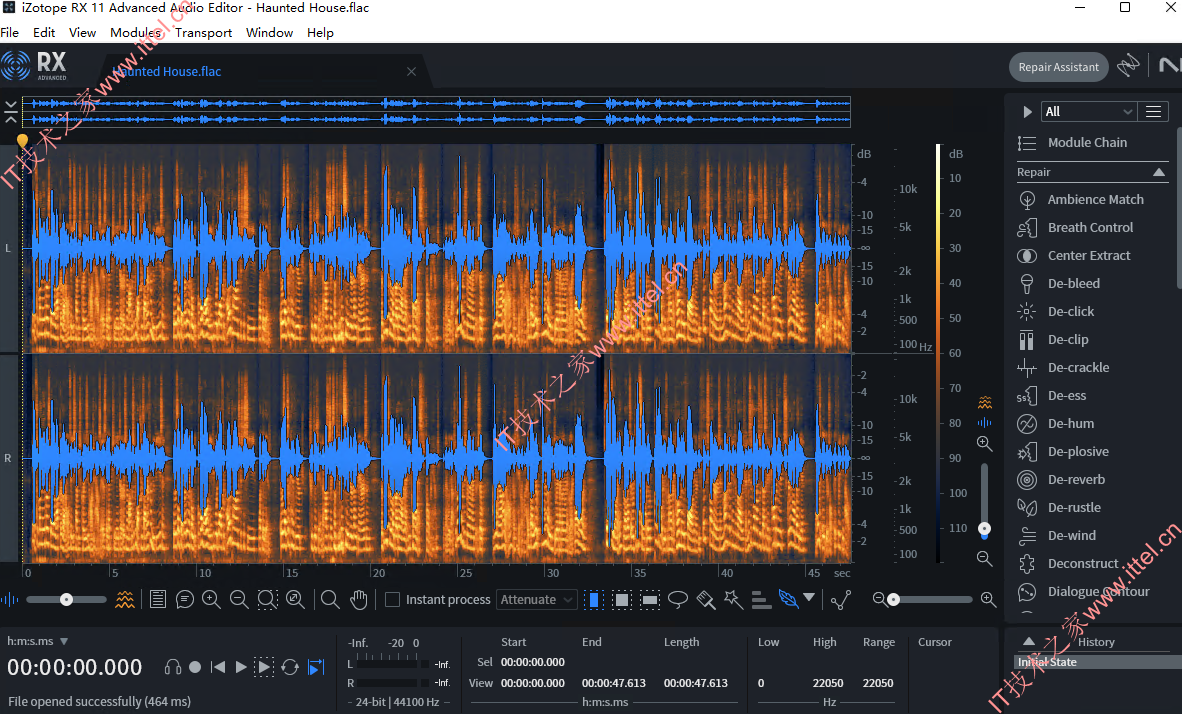
Task: Open the All module filter dropdown
Action: pyautogui.click(x=1089, y=112)
